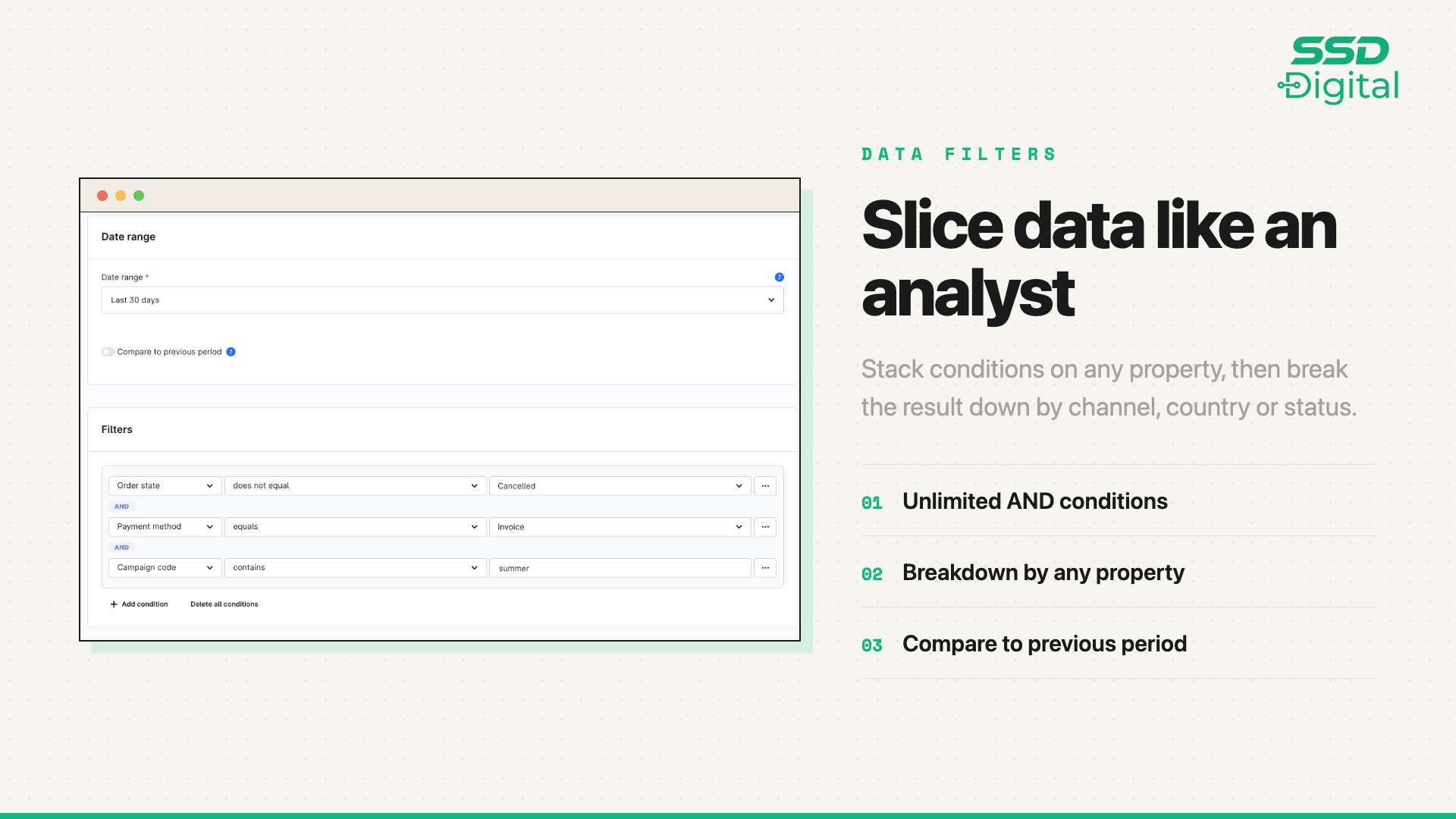Open the Order state property dropdown
Image resolution: width=1456 pixels, height=819 pixels.
(165, 486)
